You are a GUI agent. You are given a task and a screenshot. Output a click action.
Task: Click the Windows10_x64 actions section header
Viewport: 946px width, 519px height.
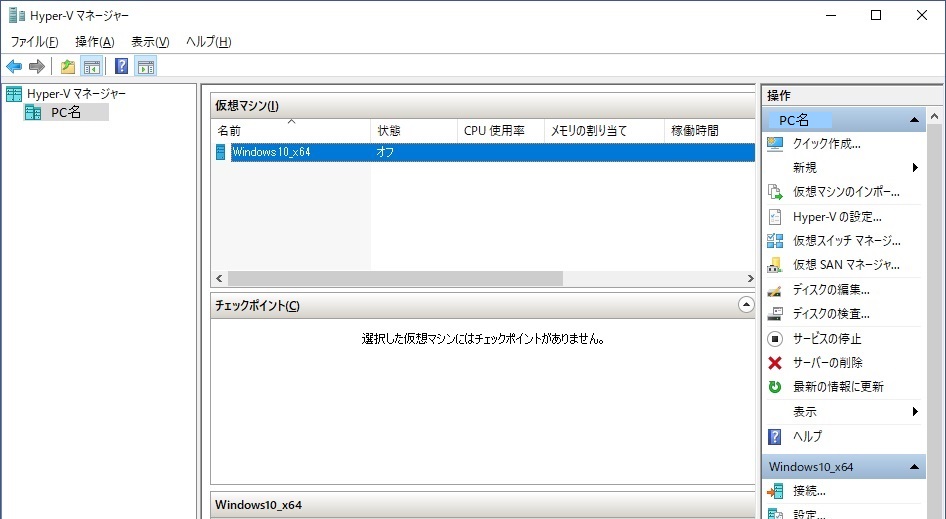point(843,466)
